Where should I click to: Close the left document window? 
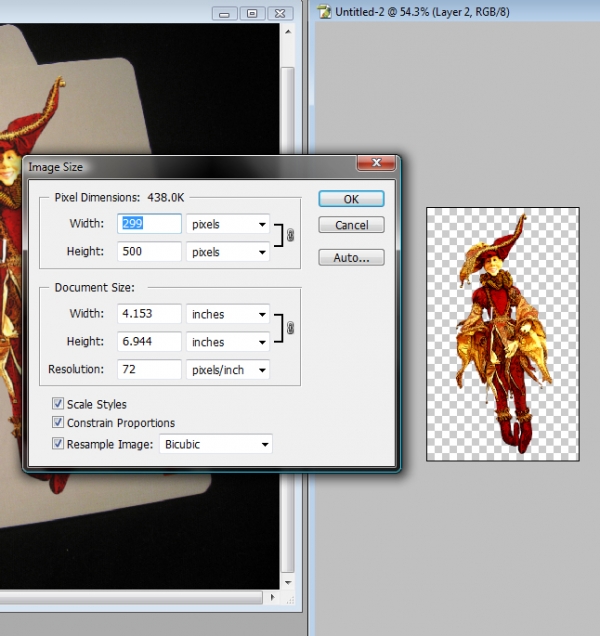tap(280, 14)
